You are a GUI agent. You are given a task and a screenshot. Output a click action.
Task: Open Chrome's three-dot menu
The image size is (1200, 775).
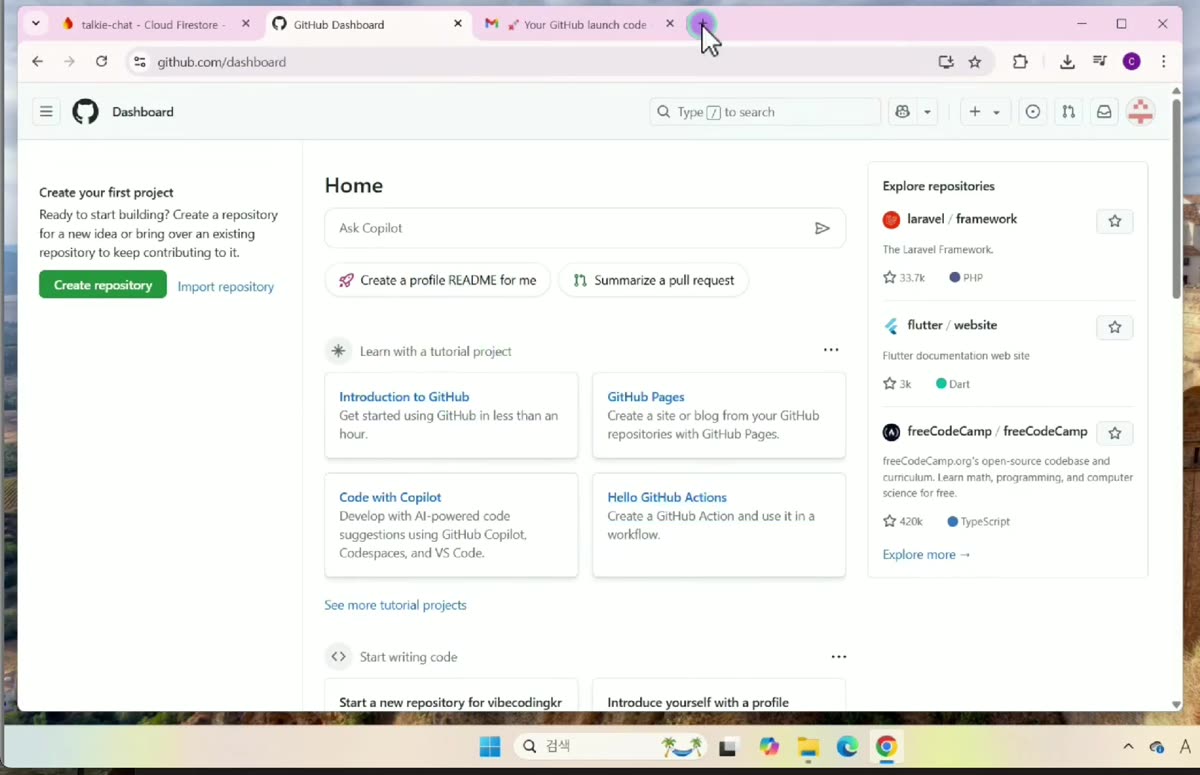[1163, 62]
